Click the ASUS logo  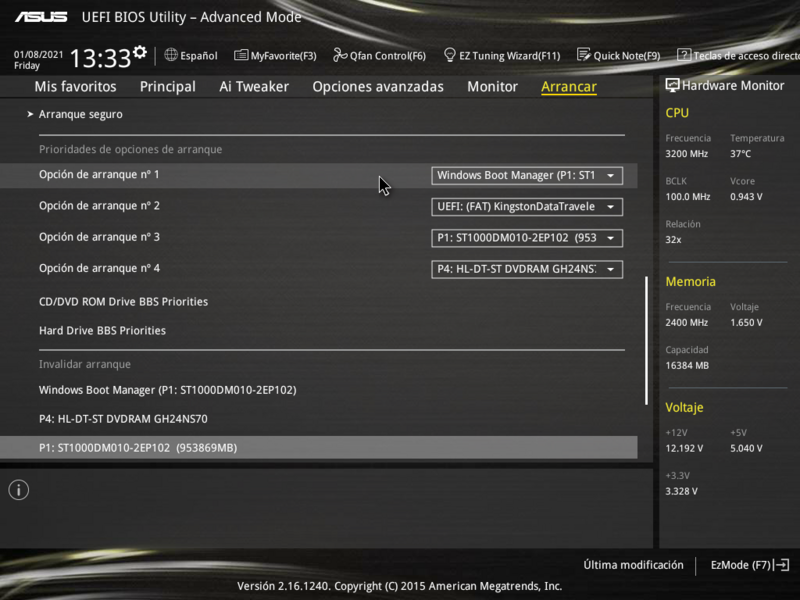[41, 17]
